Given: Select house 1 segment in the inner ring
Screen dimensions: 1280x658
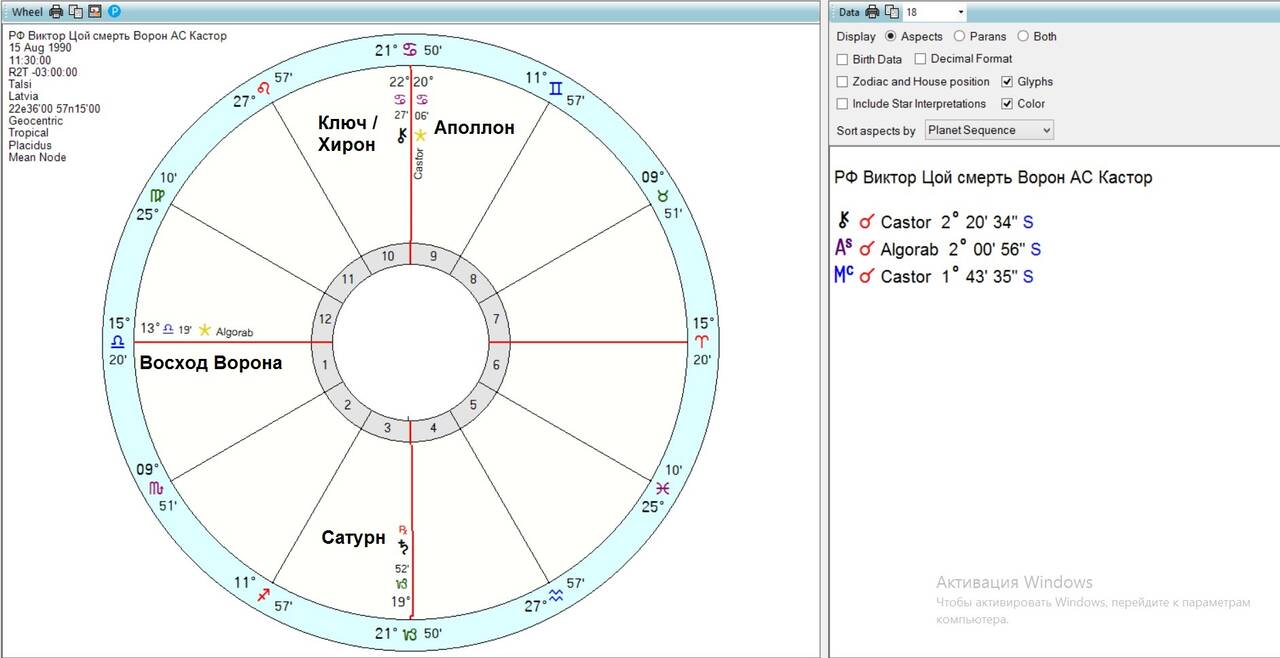Looking at the screenshot, I should 324,365.
